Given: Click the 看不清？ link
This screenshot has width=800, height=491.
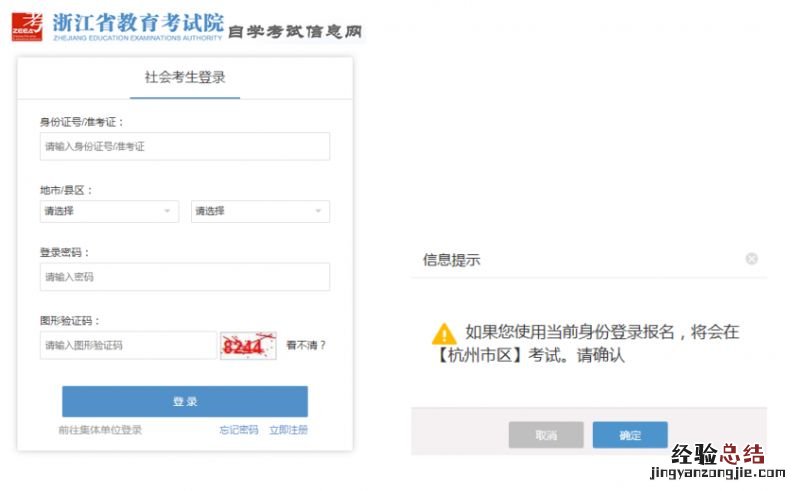Looking at the screenshot, I should click(306, 346).
